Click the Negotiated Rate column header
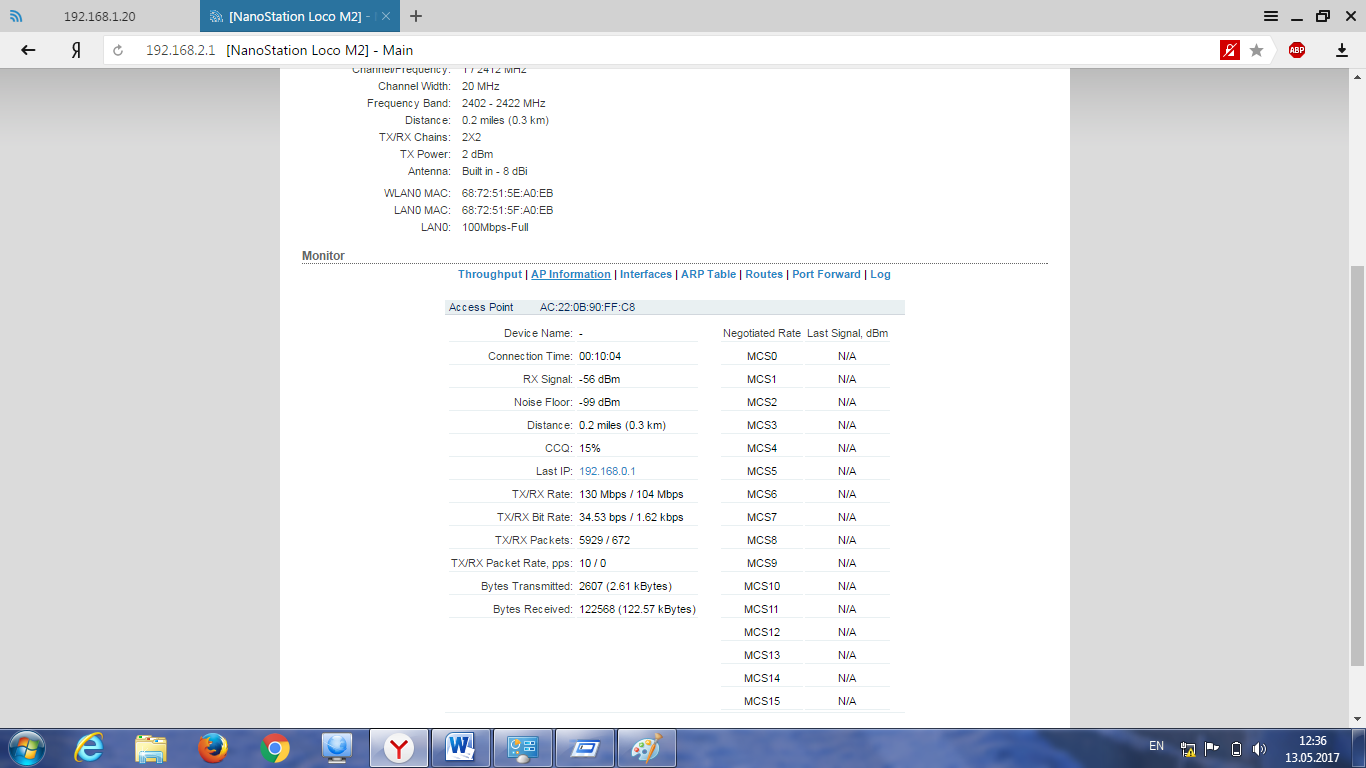This screenshot has height=768, width=1366. click(x=762, y=333)
